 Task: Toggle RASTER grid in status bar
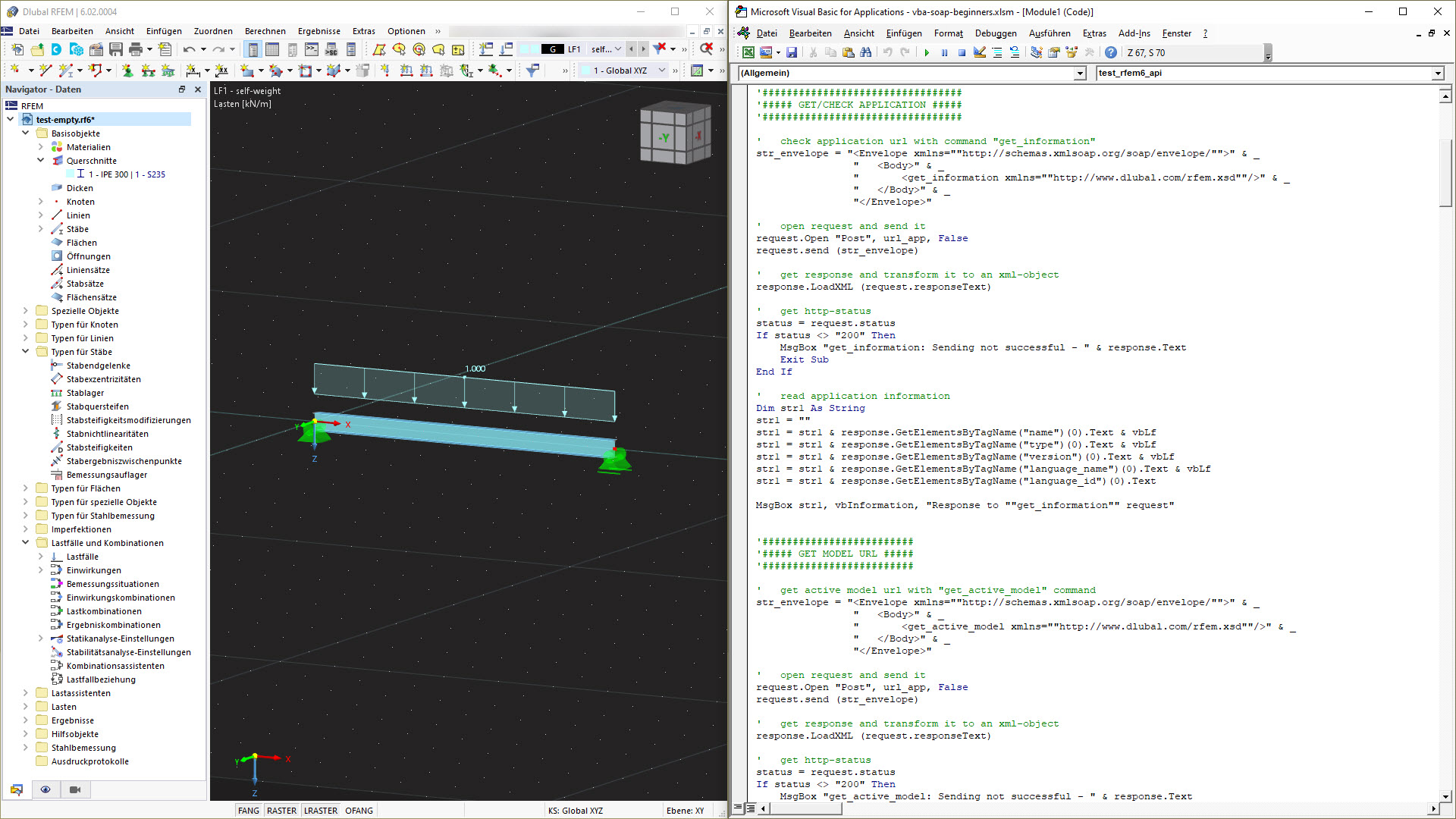[281, 811]
